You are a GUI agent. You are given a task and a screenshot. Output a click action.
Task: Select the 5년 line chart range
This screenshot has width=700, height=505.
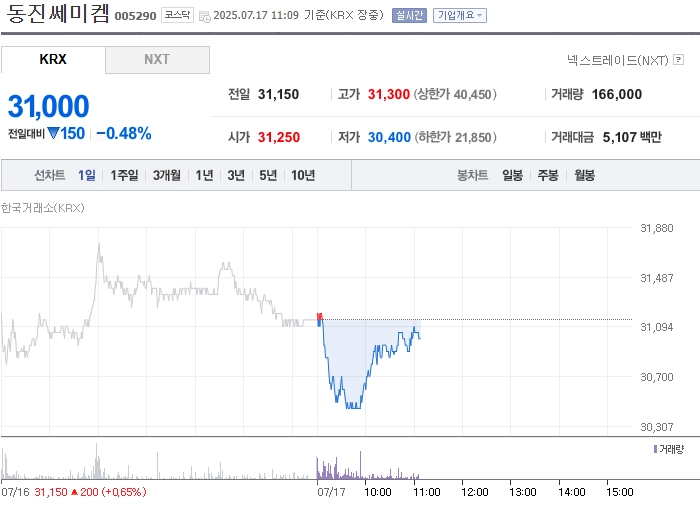pos(268,175)
